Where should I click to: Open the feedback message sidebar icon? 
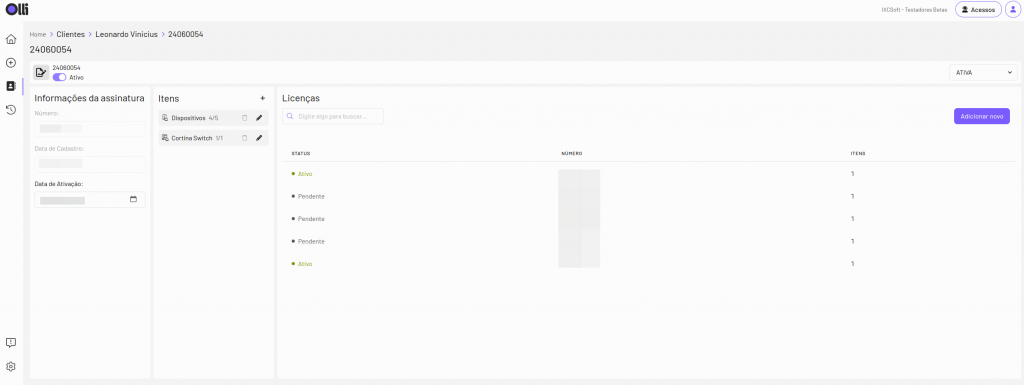click(x=10, y=343)
